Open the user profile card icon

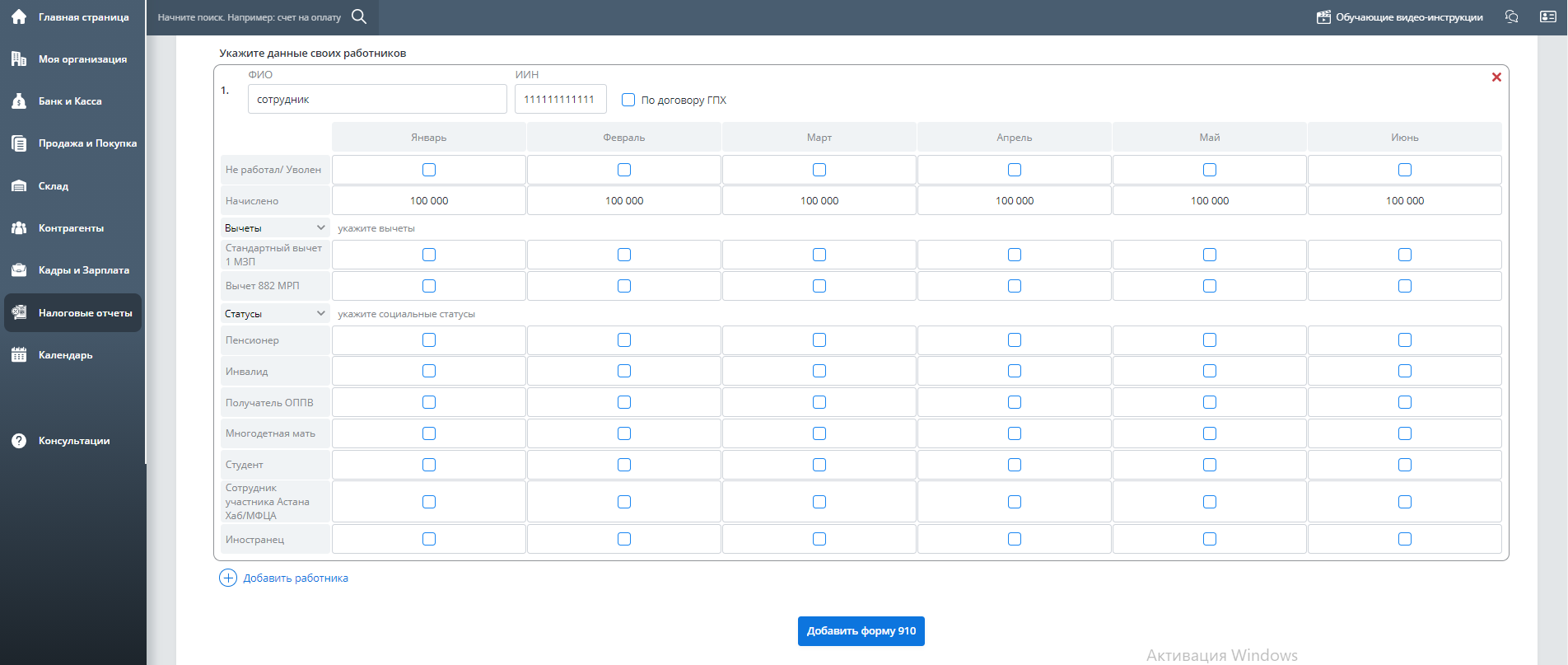coord(1547,16)
